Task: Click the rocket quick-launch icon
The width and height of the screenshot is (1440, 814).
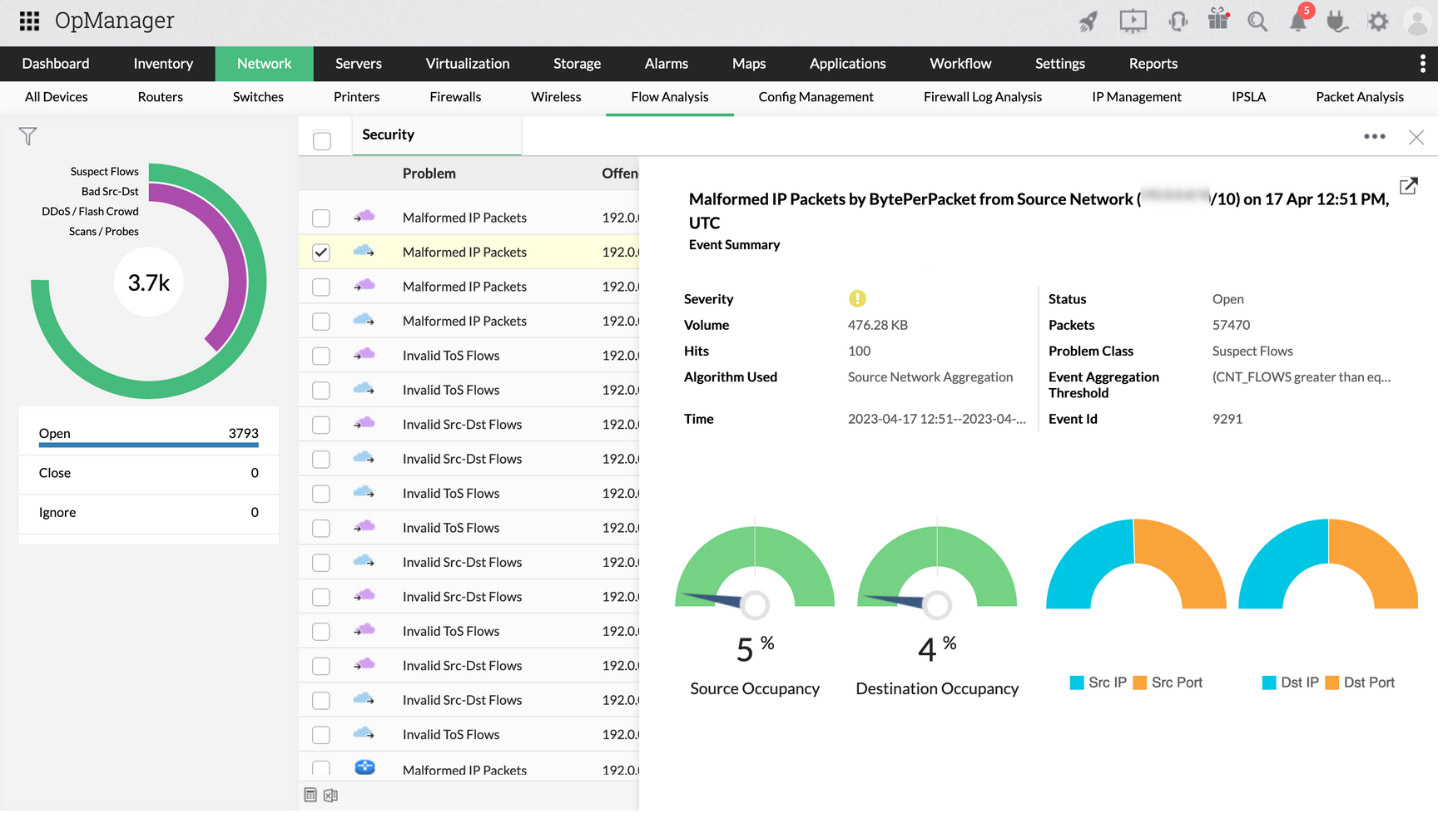Action: pyautogui.click(x=1088, y=21)
